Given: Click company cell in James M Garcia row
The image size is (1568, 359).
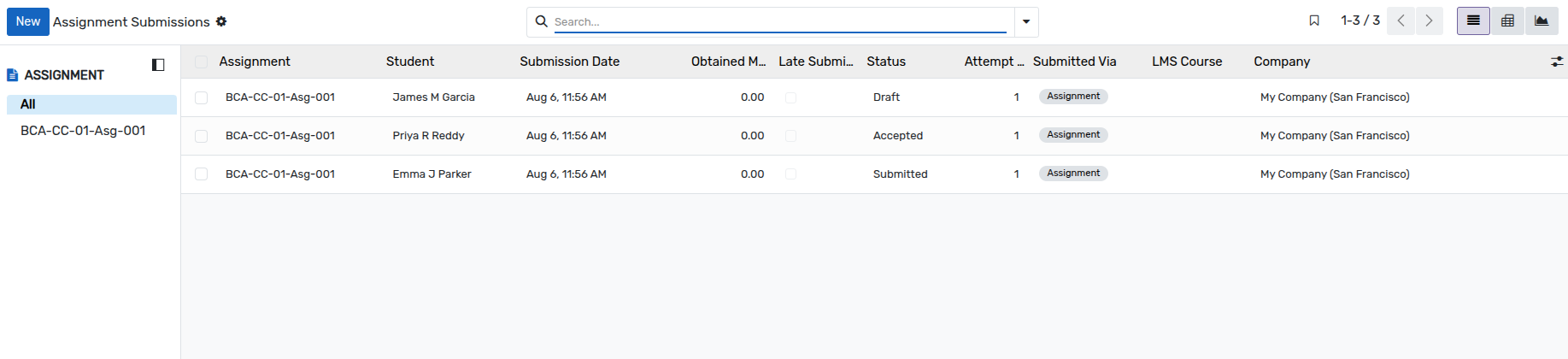Looking at the screenshot, I should pyautogui.click(x=1335, y=97).
